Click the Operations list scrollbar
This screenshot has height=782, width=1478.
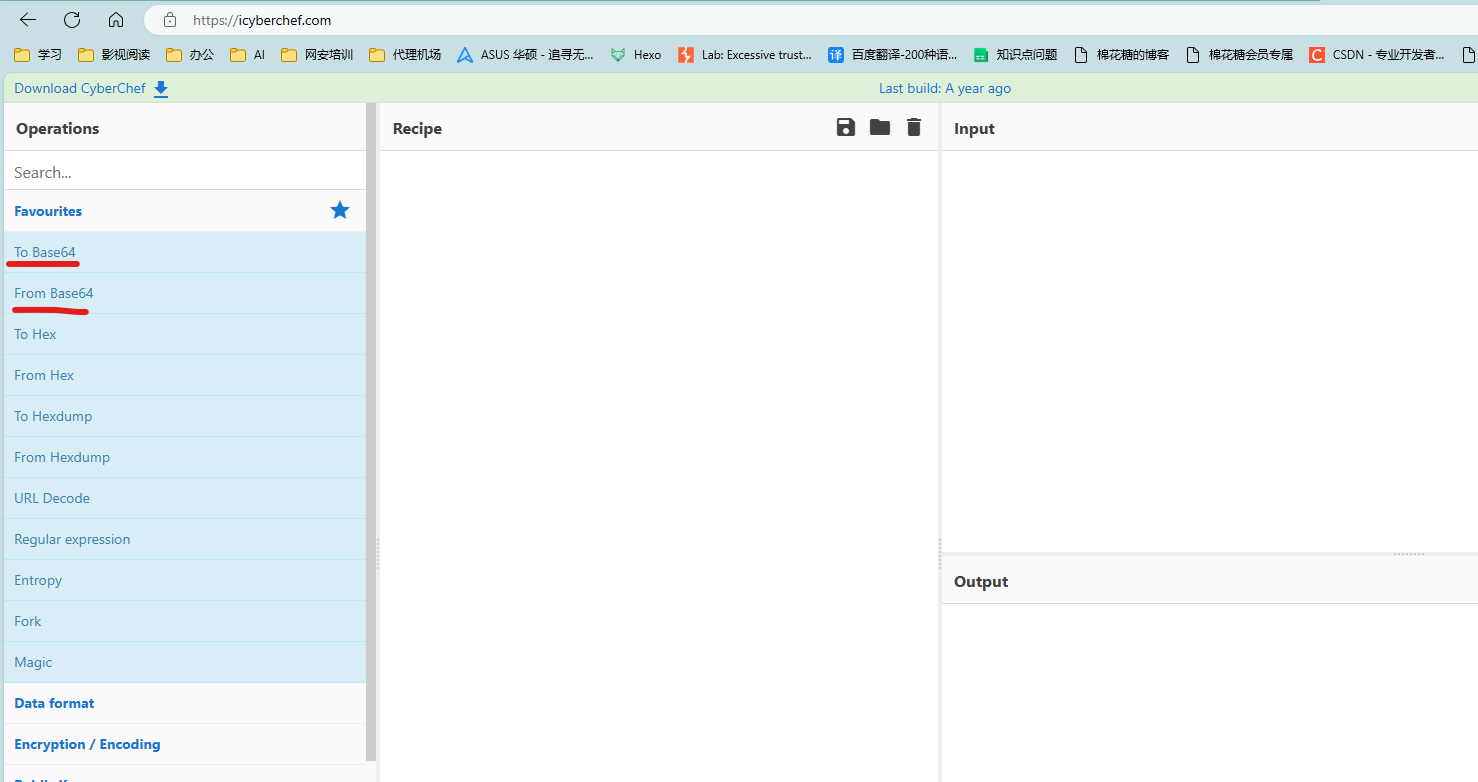point(371,431)
